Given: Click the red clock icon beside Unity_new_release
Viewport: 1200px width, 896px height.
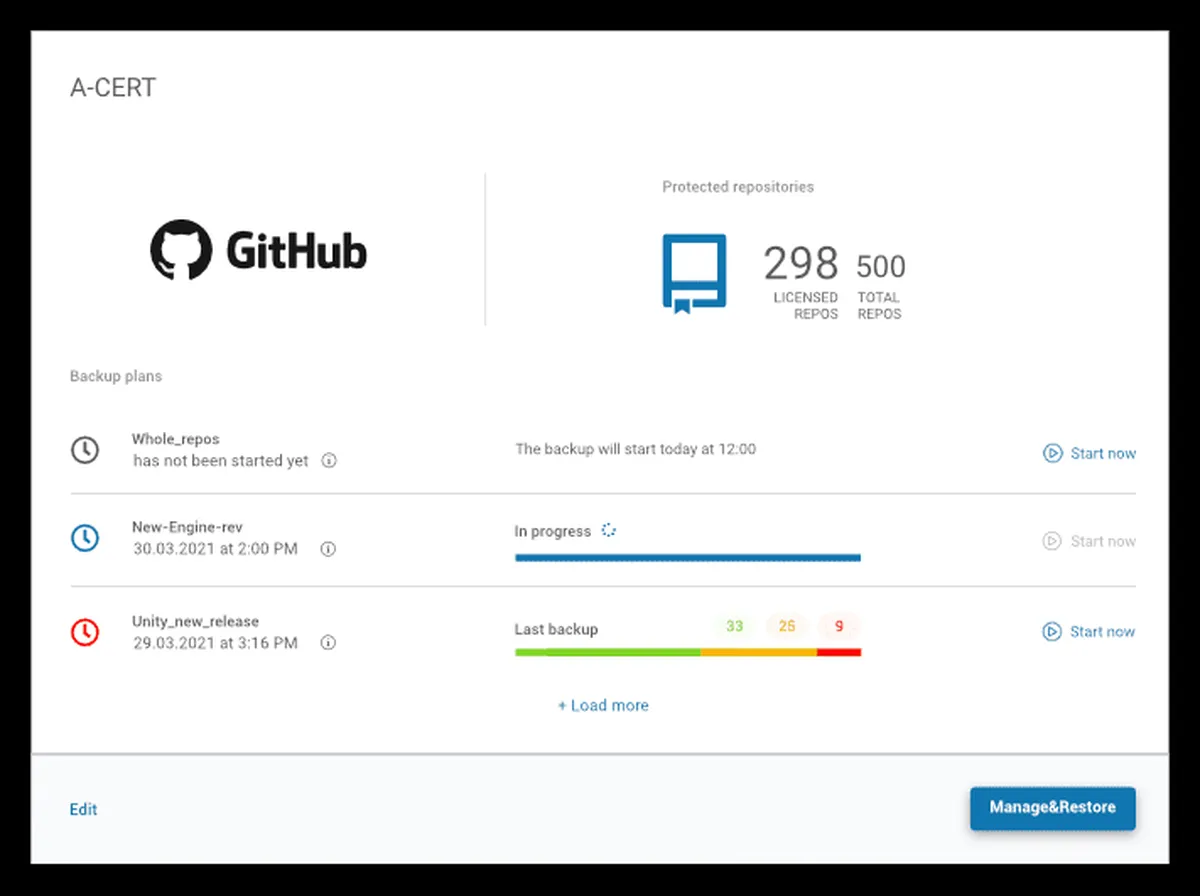Looking at the screenshot, I should [85, 632].
